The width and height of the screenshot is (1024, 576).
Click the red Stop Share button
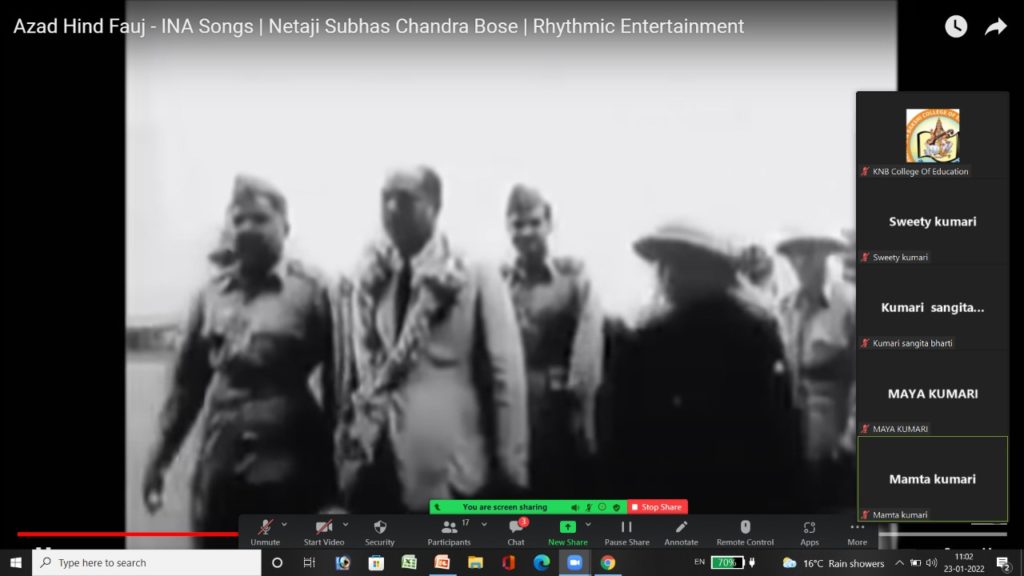(x=657, y=507)
